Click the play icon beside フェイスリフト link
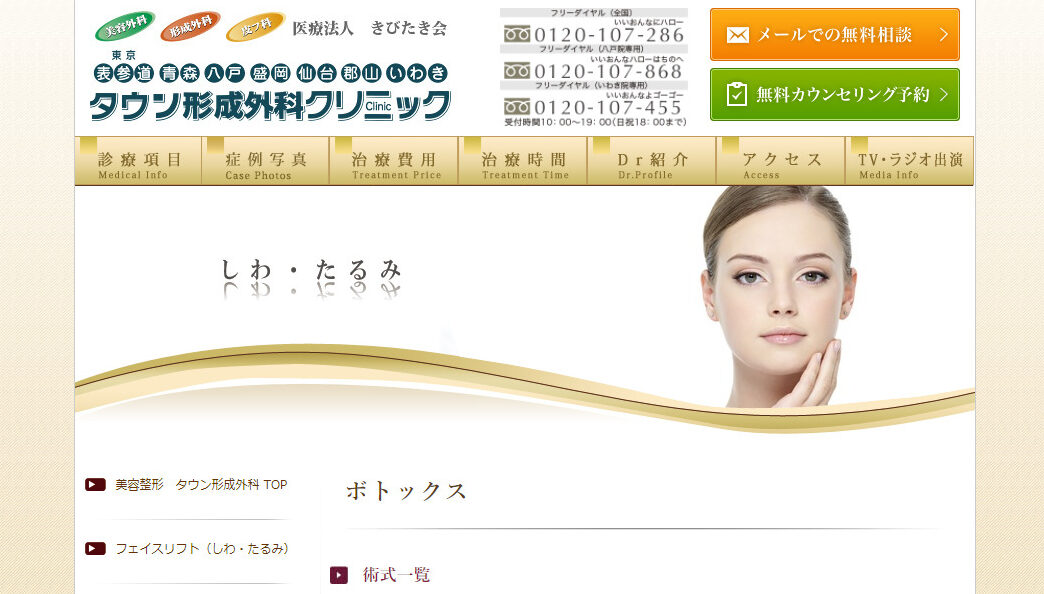Image resolution: width=1044 pixels, height=594 pixels. [95, 548]
